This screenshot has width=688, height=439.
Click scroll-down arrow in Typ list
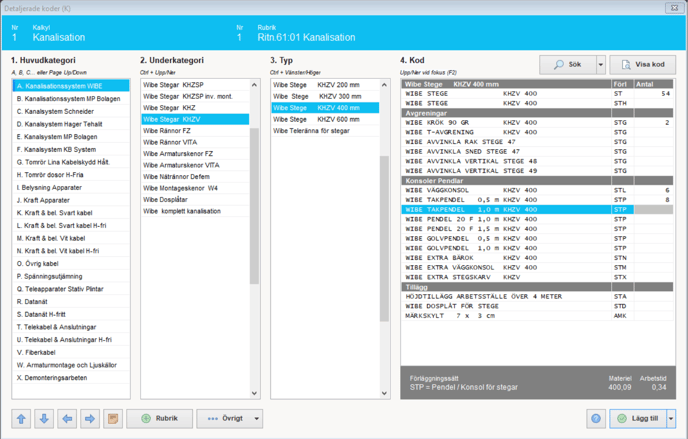click(x=384, y=393)
